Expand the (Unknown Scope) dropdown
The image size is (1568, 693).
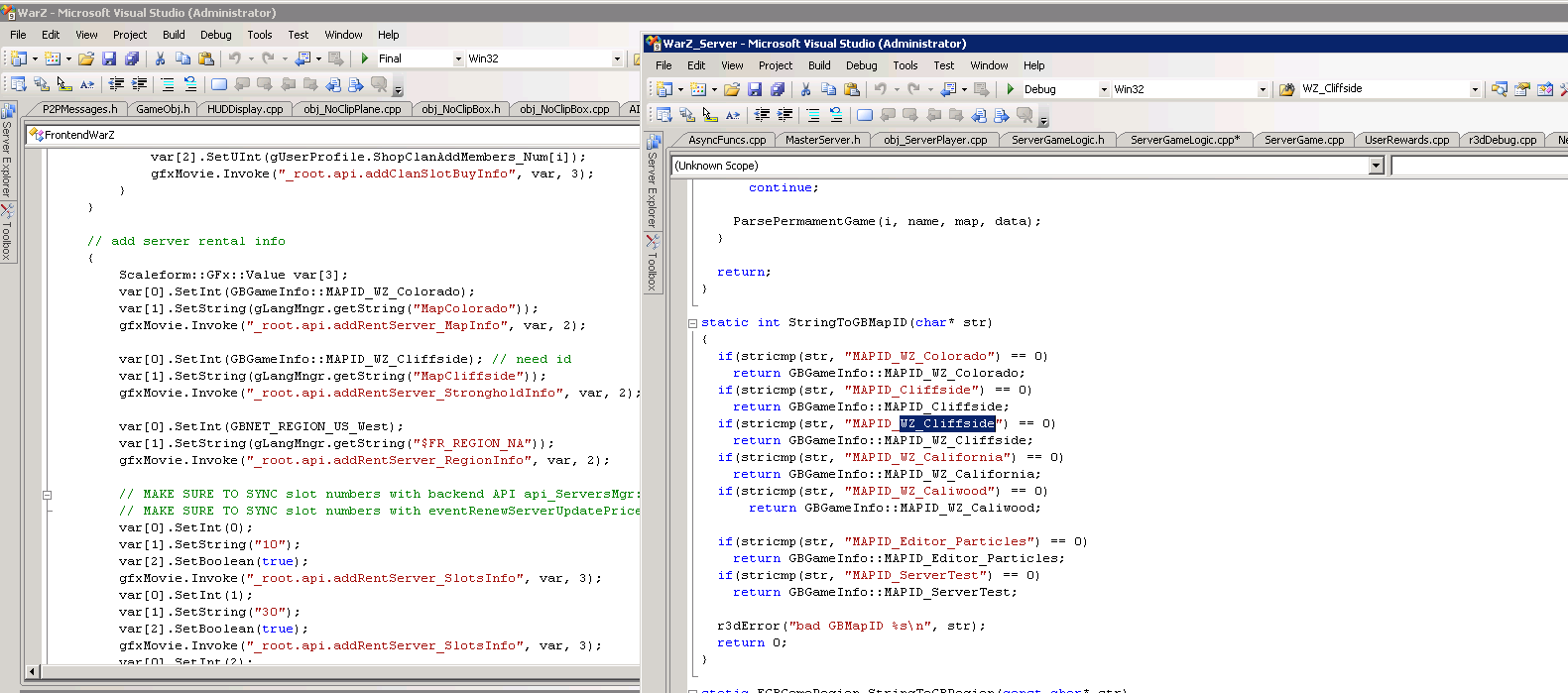point(1376,166)
